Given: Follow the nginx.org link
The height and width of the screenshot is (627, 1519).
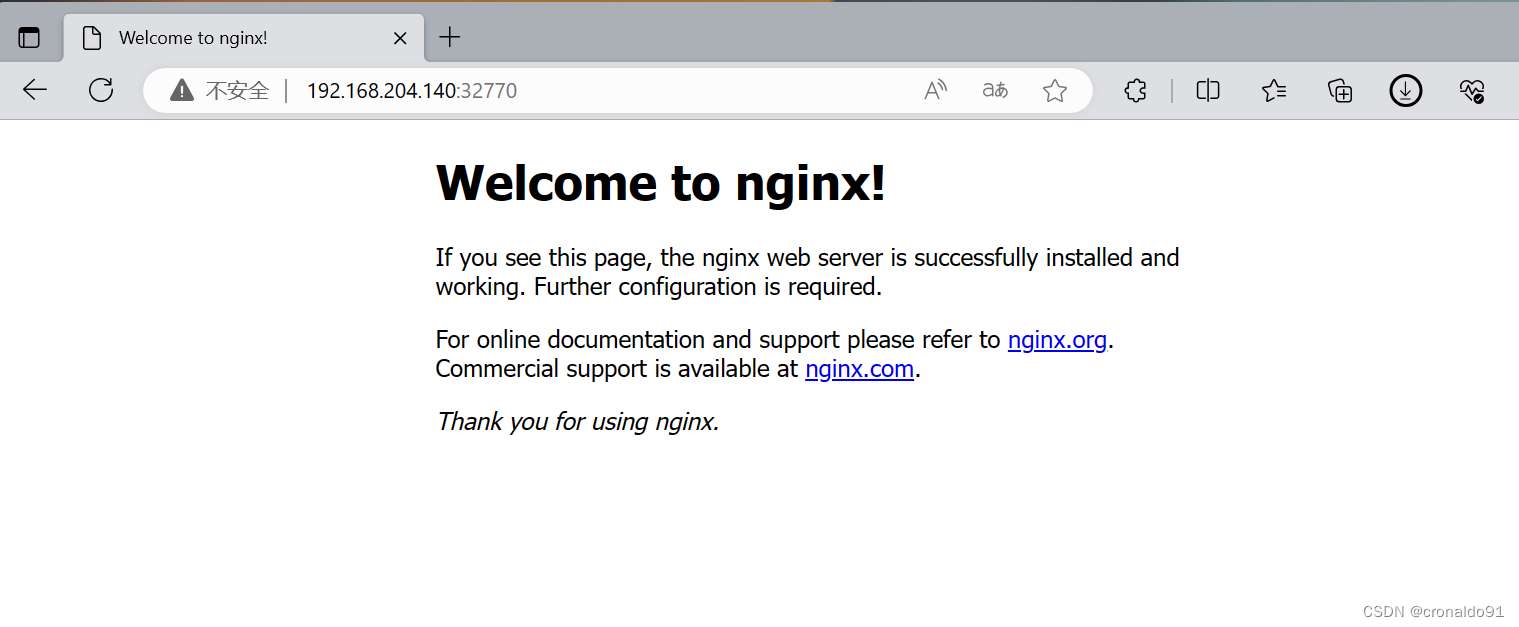Looking at the screenshot, I should (1057, 340).
